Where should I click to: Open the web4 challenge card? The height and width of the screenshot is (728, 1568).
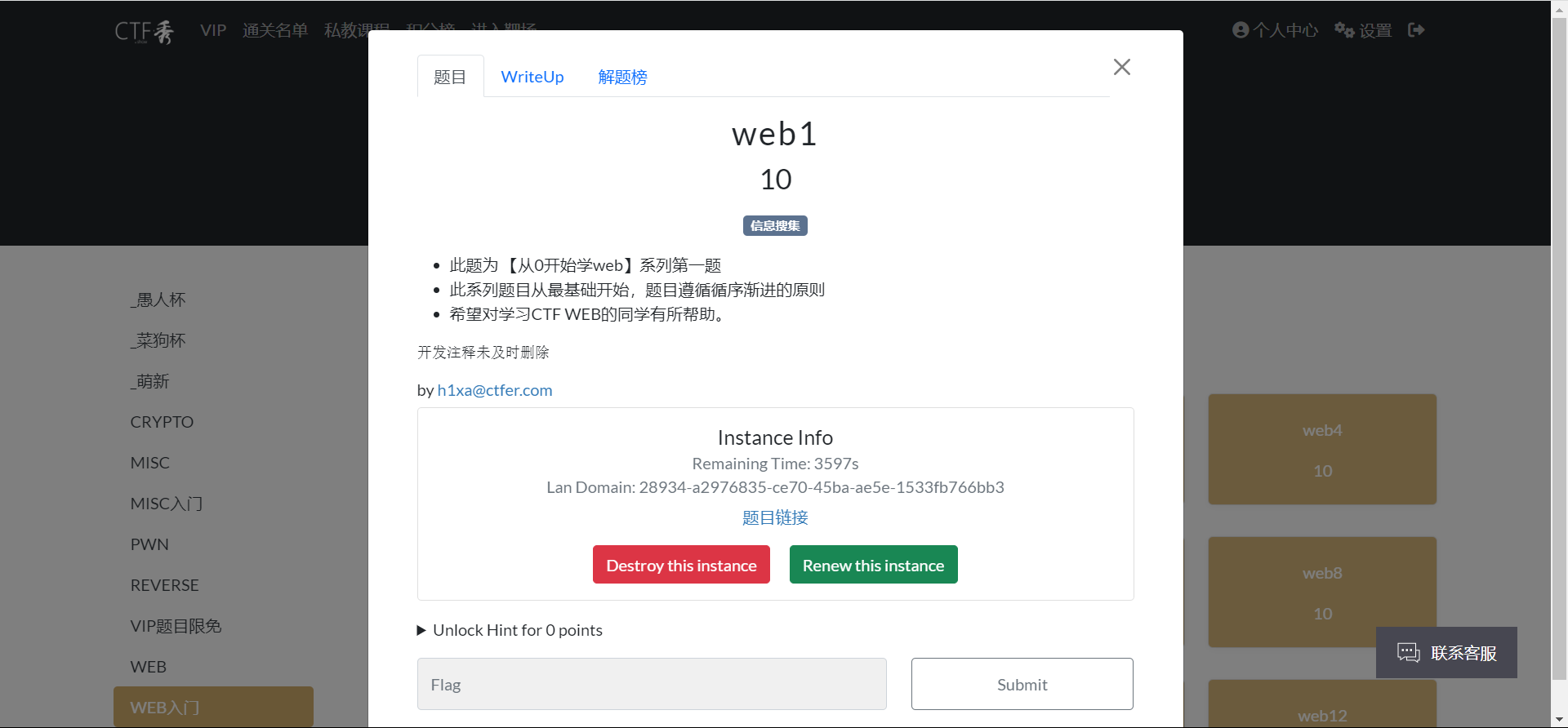pos(1322,449)
